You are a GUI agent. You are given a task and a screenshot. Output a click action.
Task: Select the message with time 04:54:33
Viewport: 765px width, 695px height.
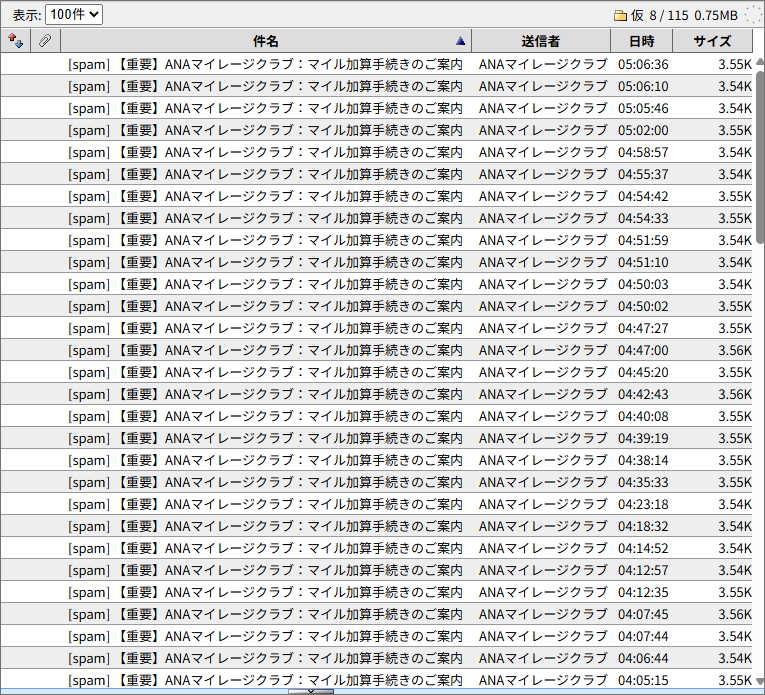(x=376, y=218)
